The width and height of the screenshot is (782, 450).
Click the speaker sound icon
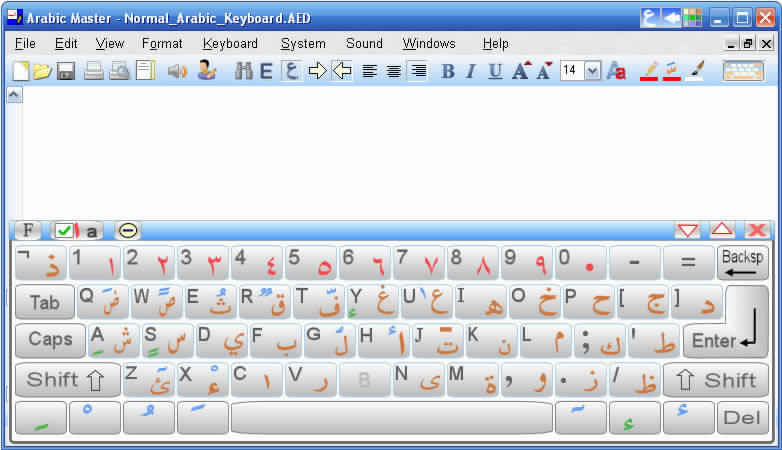click(x=177, y=71)
